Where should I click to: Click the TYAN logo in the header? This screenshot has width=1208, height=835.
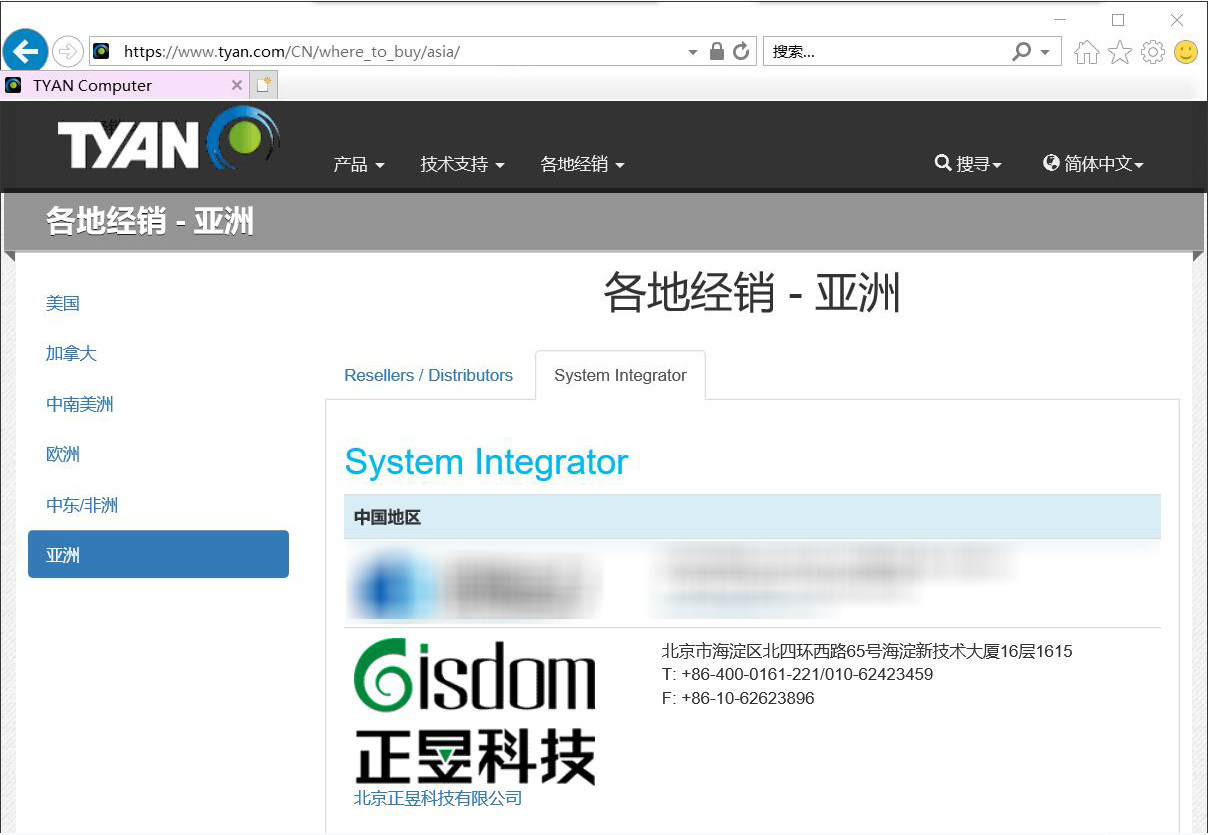168,140
